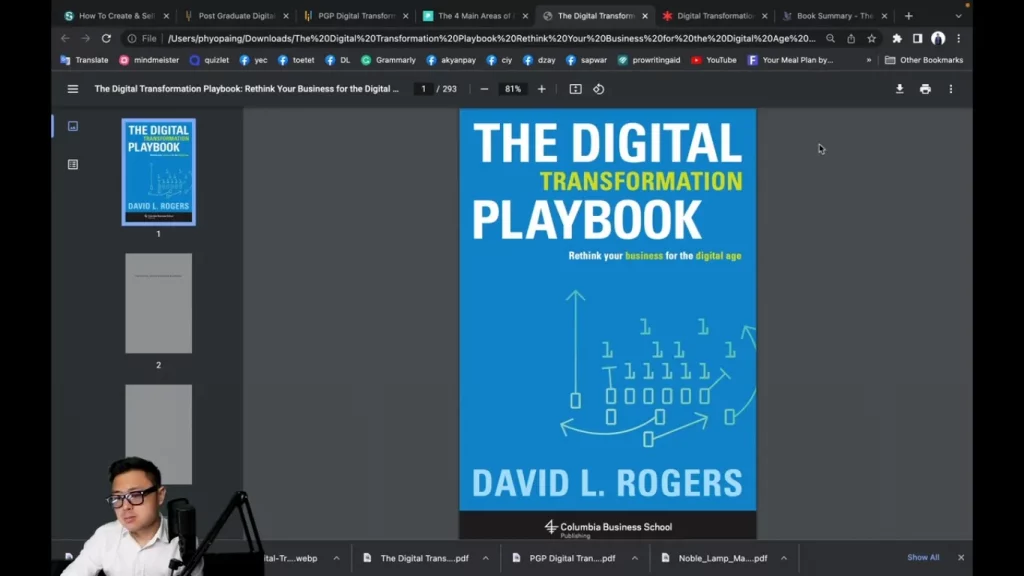This screenshot has height=576, width=1024.
Task: Open Chrome three-dot menu
Action: pyautogui.click(x=959, y=39)
